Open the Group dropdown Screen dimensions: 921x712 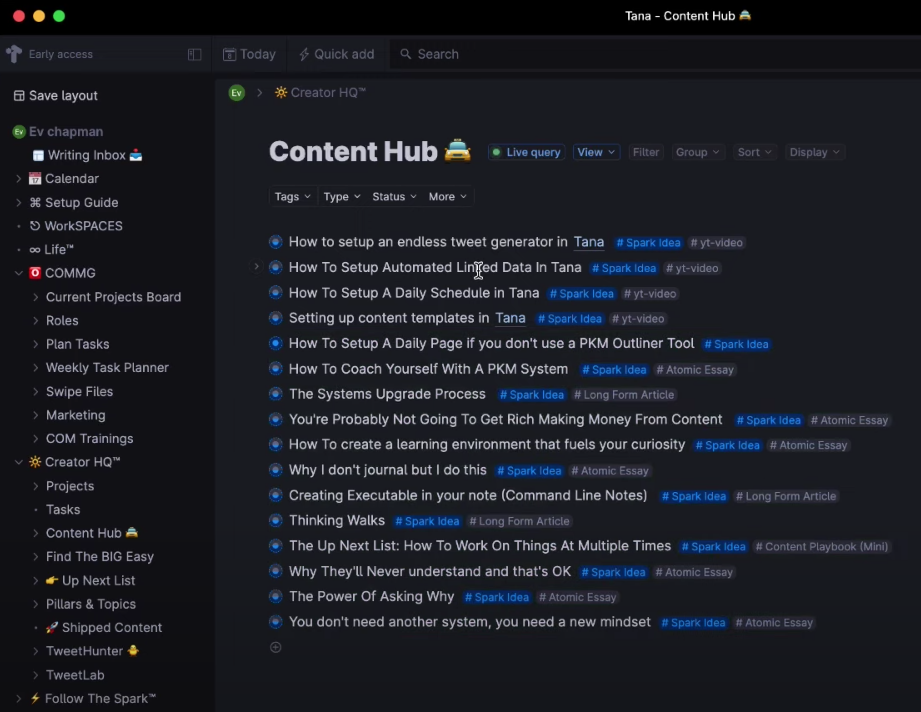coord(697,152)
